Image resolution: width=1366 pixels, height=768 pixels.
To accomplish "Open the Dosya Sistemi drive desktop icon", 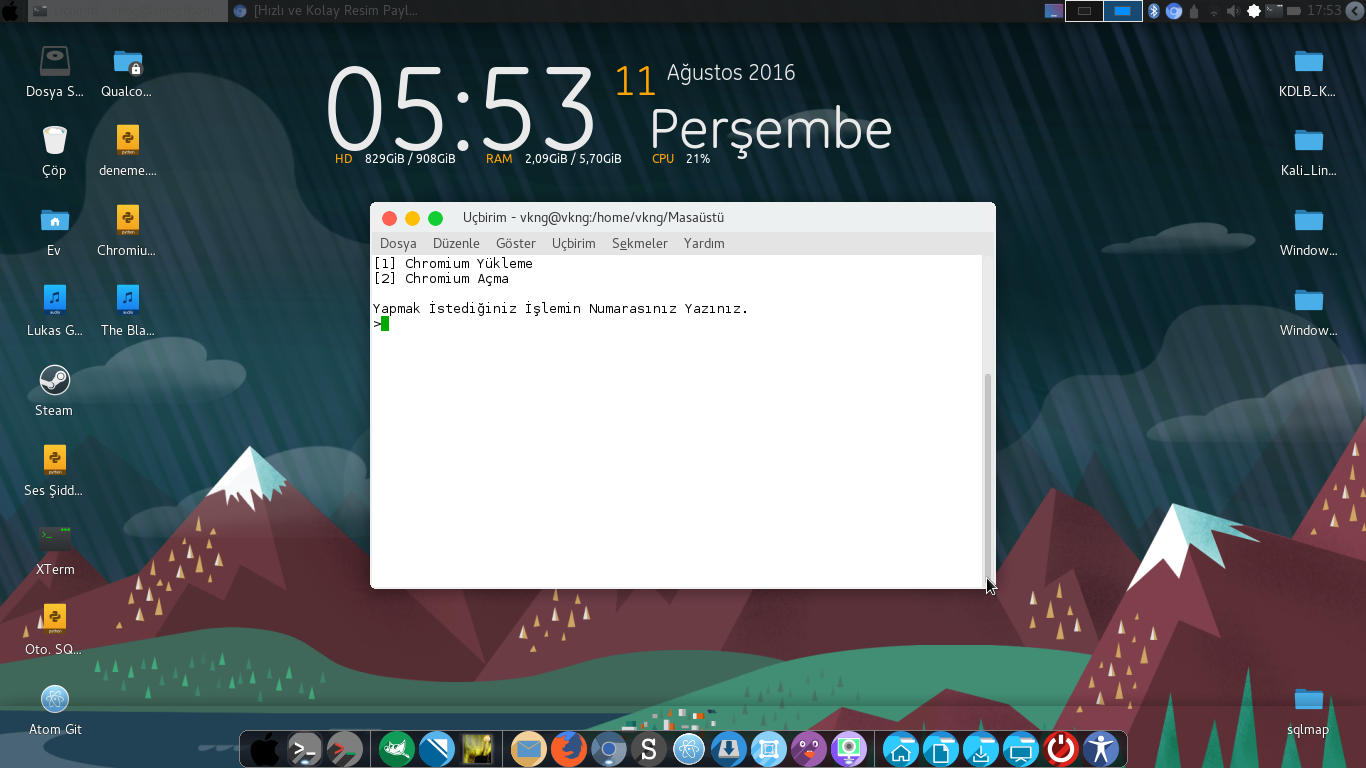I will click(55, 62).
